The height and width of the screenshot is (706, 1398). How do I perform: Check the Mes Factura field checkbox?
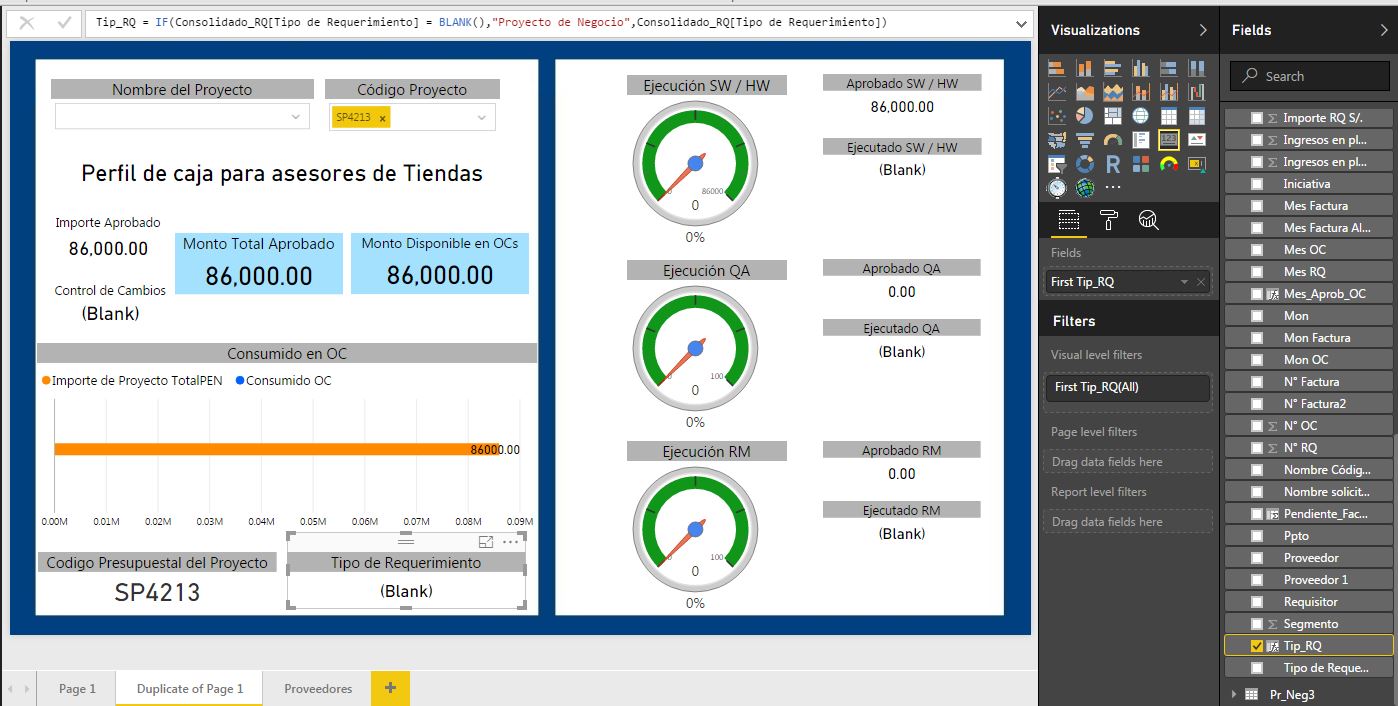[1257, 206]
